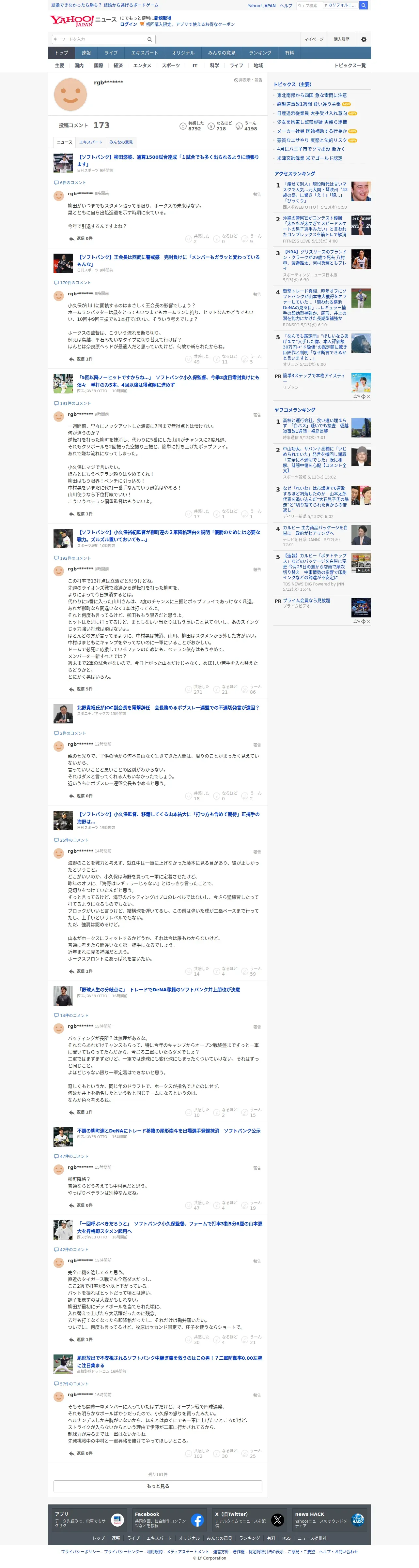
Task: Open 購入履歴 link
Action: [x=342, y=39]
